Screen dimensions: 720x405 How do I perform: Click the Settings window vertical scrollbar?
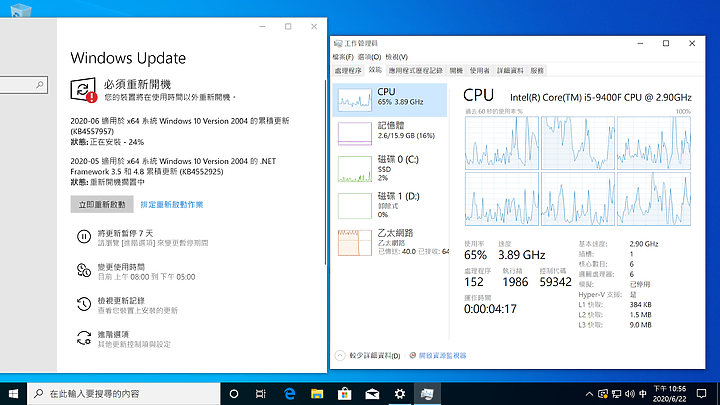pyautogui.click(x=325, y=172)
